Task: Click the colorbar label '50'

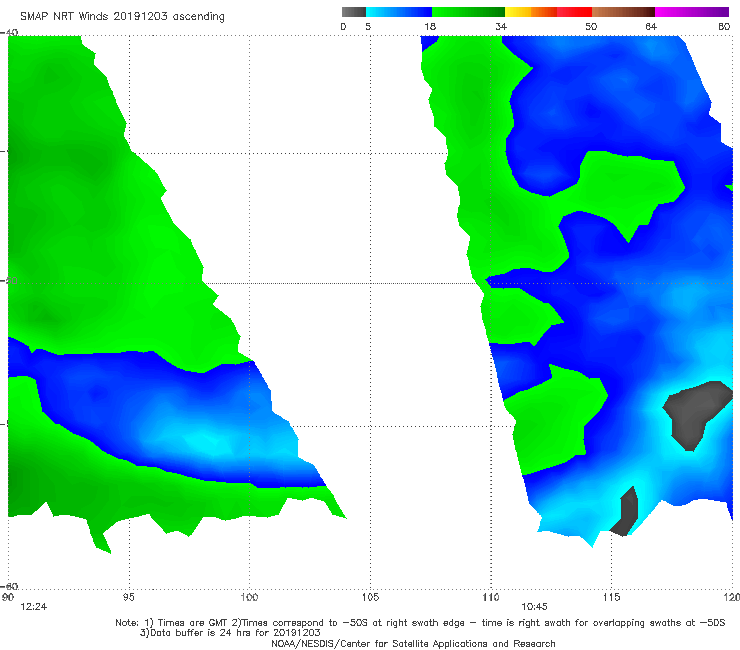Action: 591,27
